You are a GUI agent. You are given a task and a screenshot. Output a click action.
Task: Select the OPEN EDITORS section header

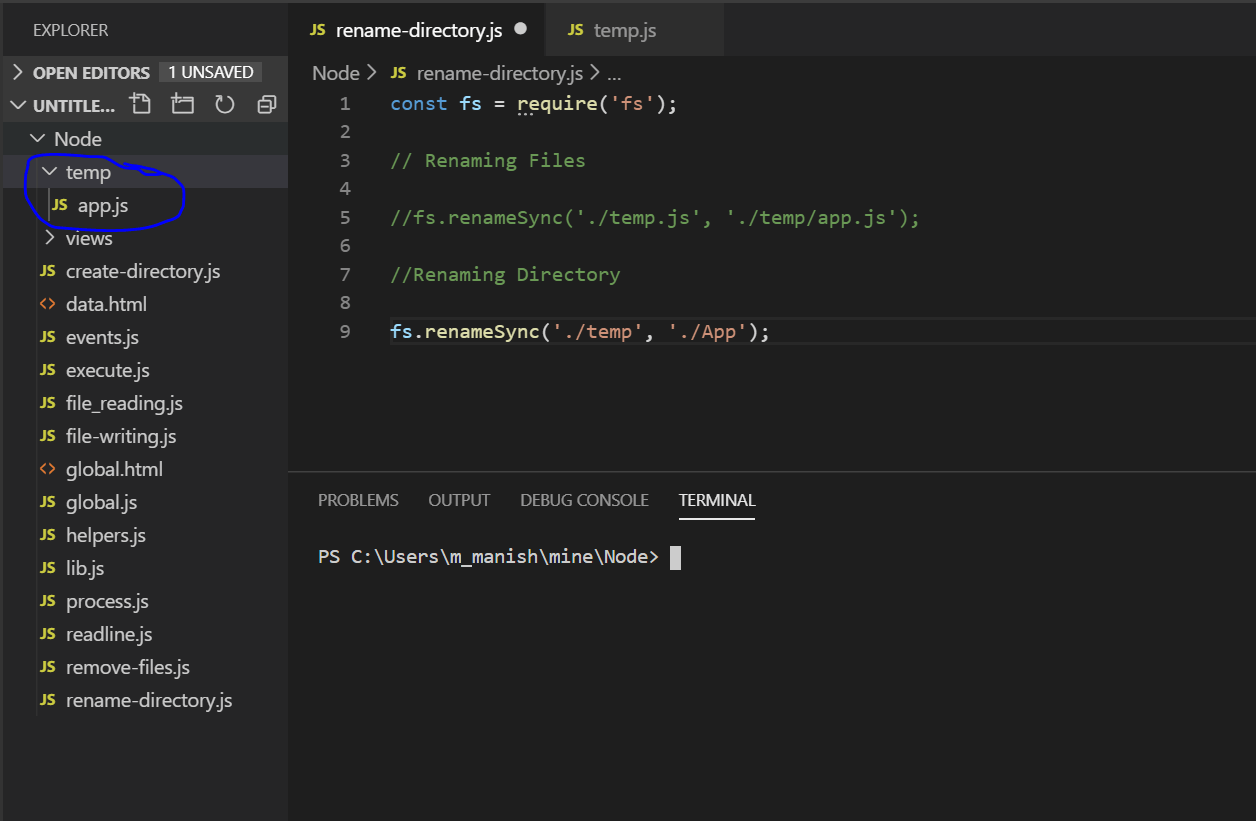point(93,71)
